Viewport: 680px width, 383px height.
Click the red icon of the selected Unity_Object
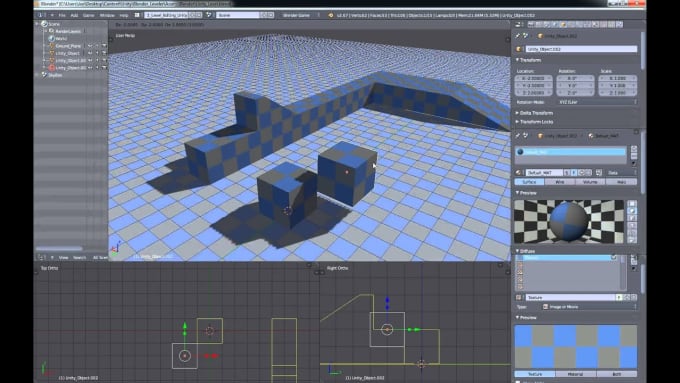[x=52, y=68]
